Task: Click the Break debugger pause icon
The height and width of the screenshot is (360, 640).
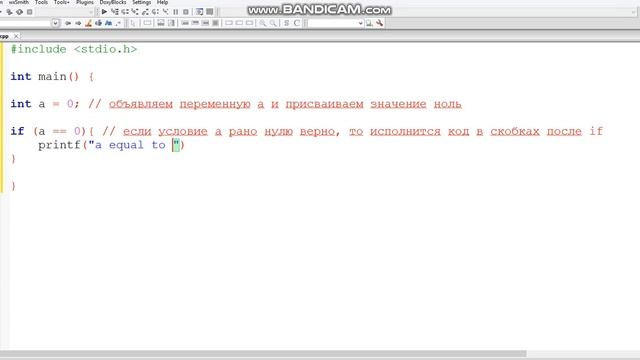Action: click(176, 12)
